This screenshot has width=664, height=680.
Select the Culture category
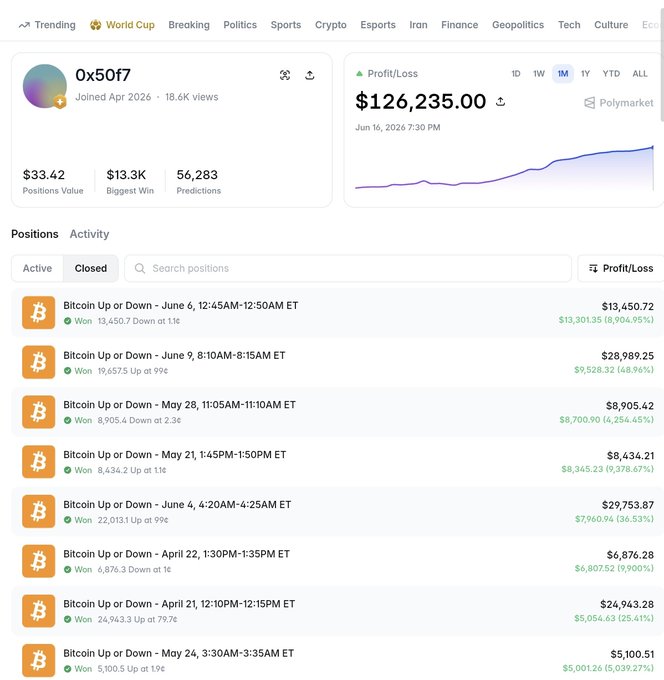point(611,25)
